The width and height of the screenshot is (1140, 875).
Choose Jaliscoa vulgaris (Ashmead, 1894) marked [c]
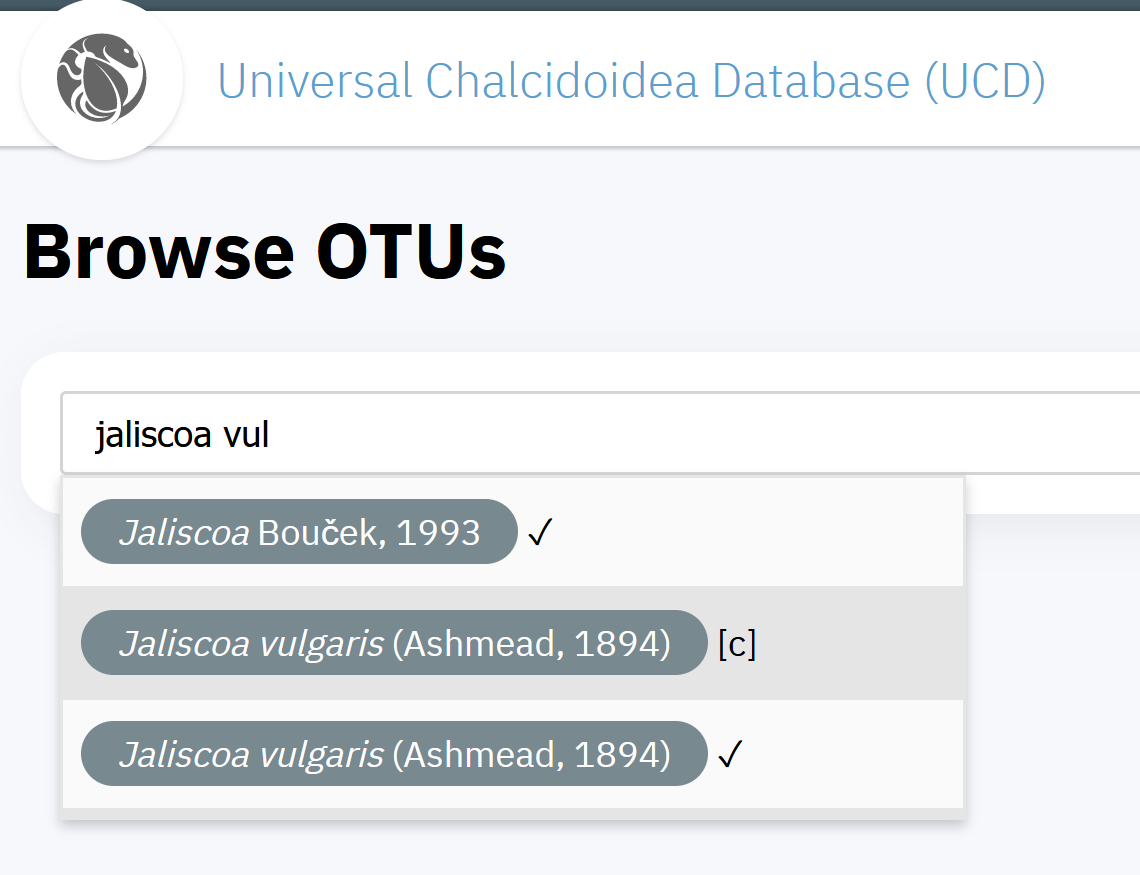(x=394, y=642)
